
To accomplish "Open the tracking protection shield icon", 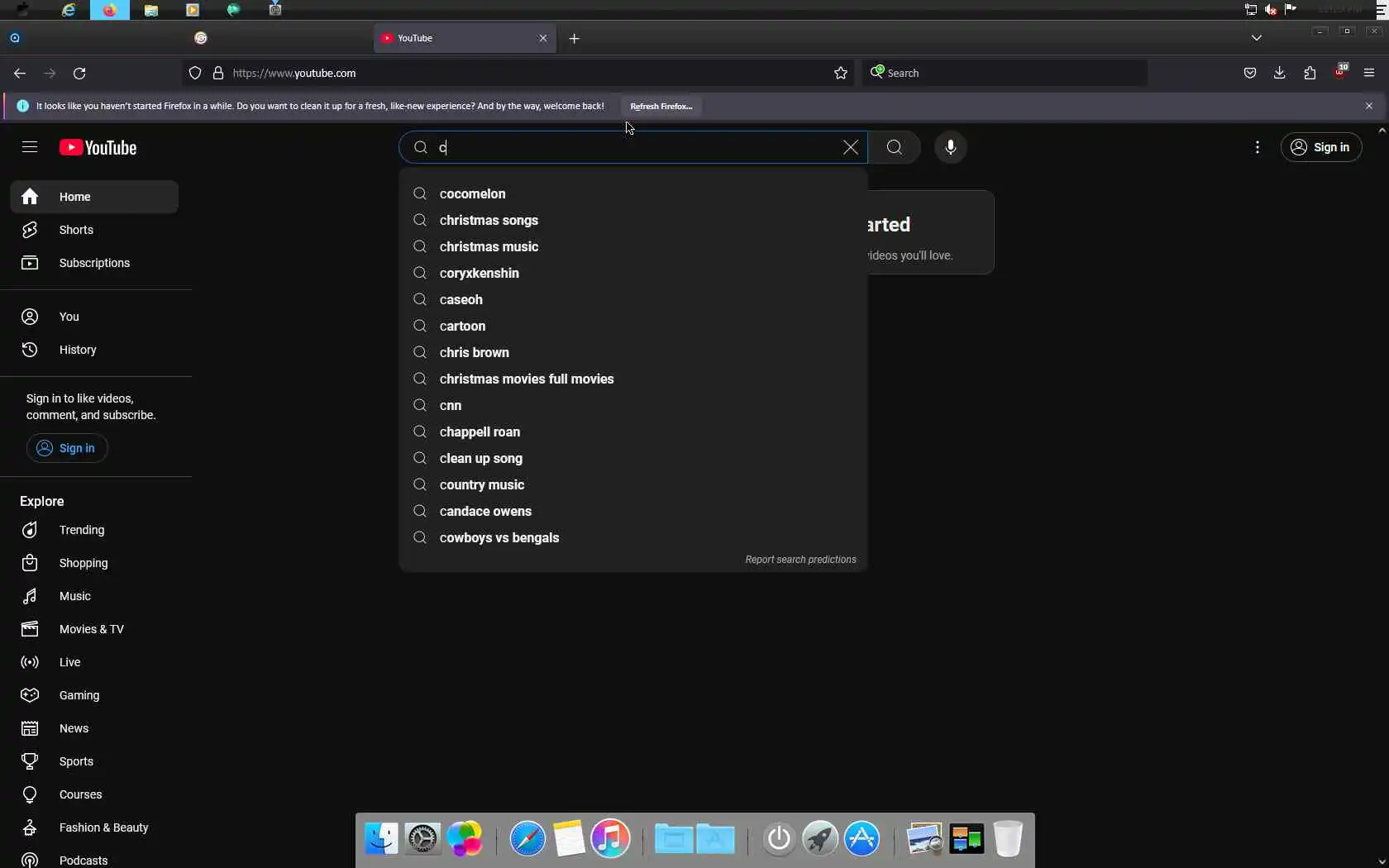I will click(x=195, y=74).
